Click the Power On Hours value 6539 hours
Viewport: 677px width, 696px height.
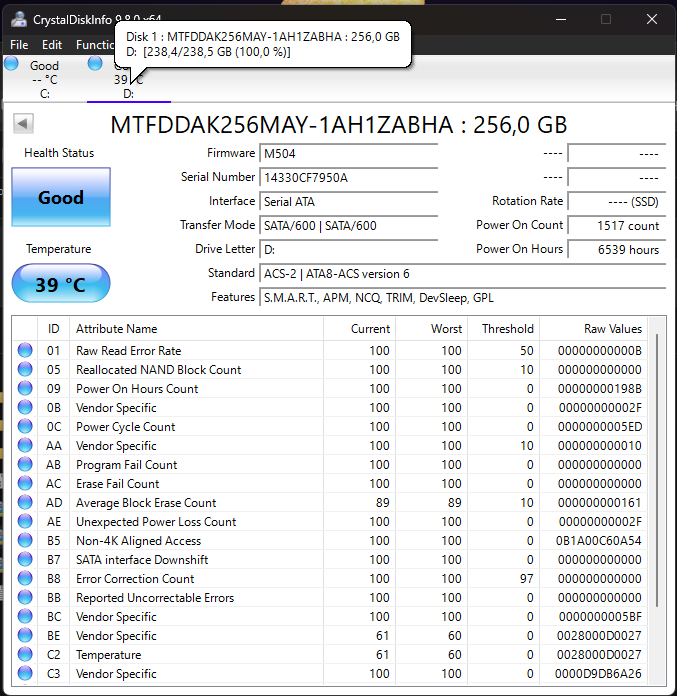pos(617,249)
